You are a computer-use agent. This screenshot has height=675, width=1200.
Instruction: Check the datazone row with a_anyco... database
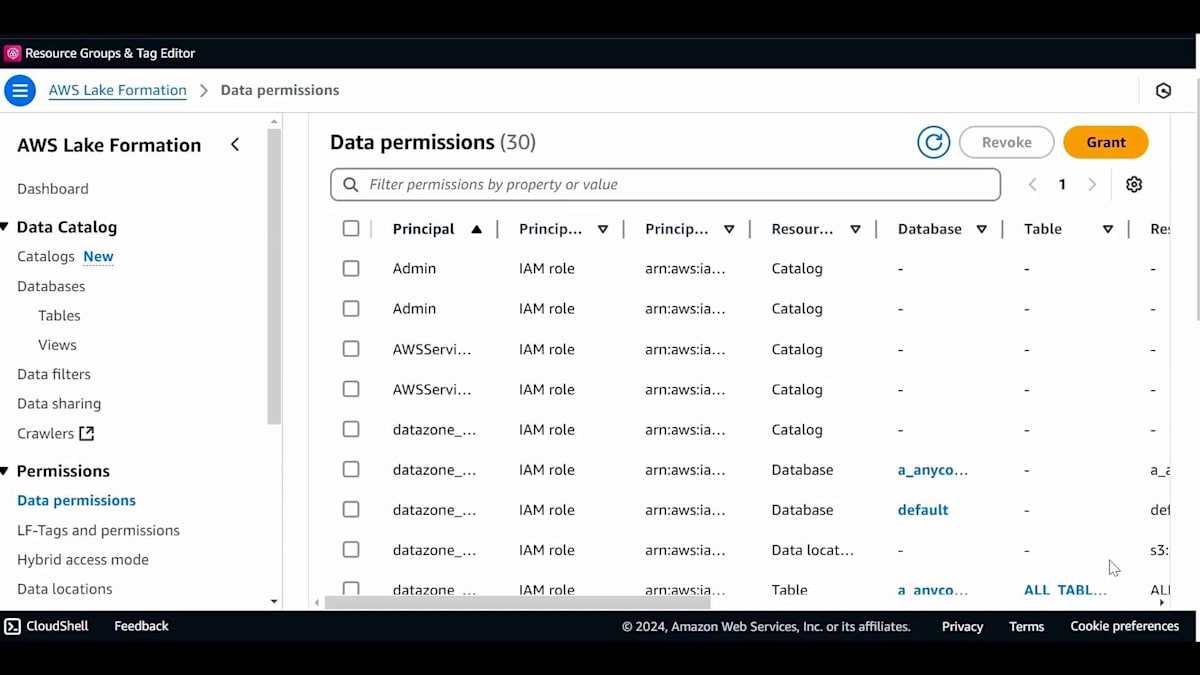click(351, 469)
